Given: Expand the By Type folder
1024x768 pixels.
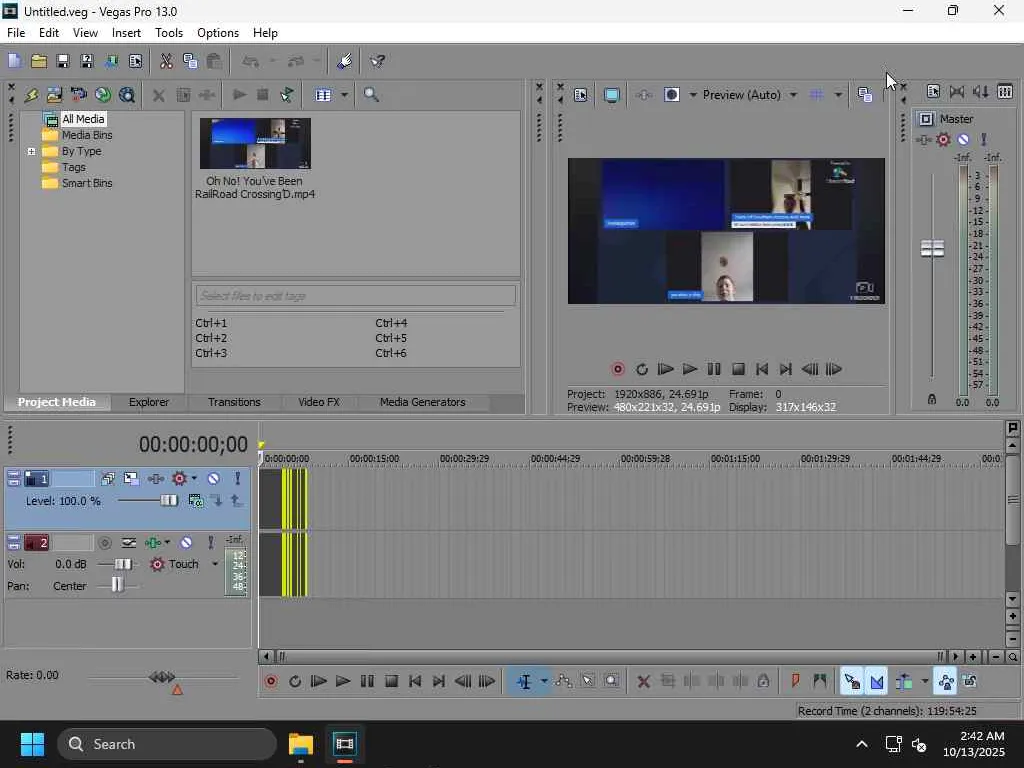Looking at the screenshot, I should click(x=31, y=152).
